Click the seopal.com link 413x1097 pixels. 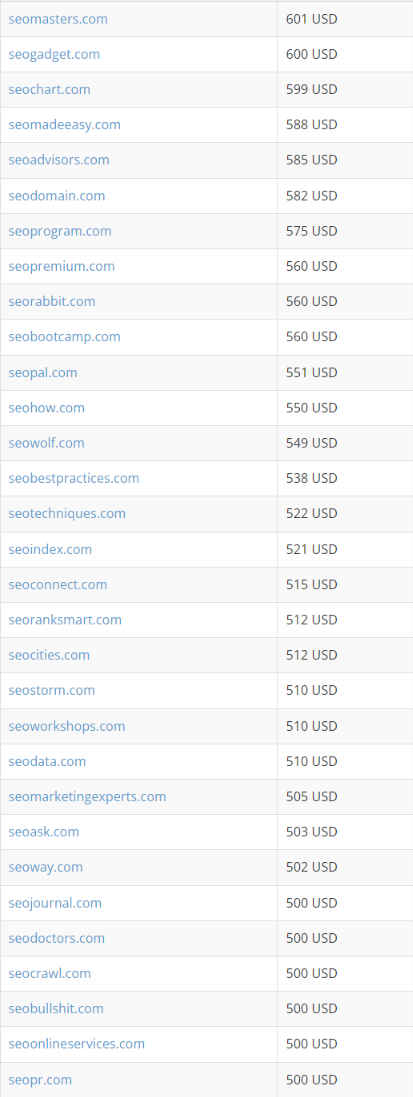pos(43,372)
